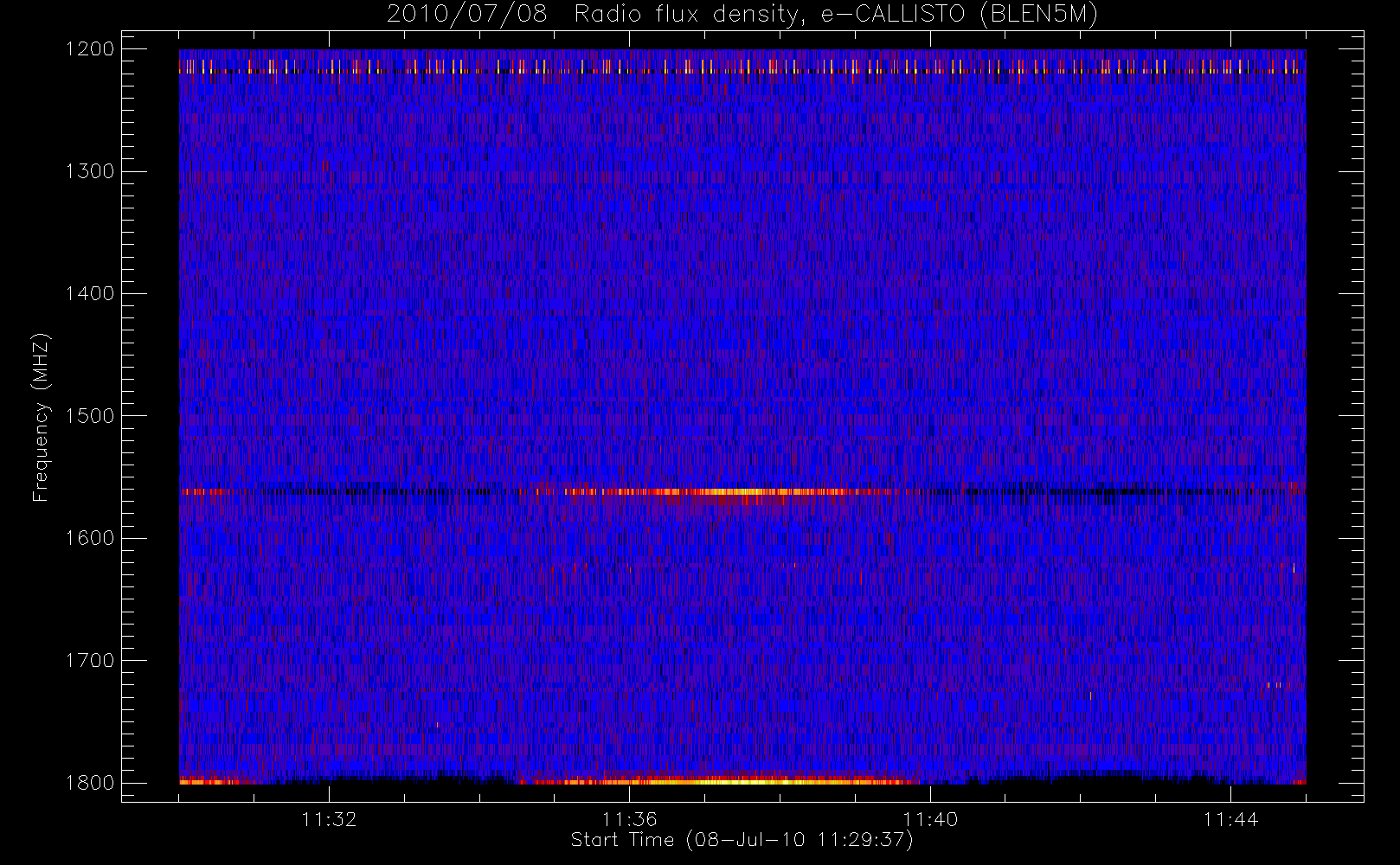
Task: Click the 11:44 time tick label
Action: tap(1230, 818)
